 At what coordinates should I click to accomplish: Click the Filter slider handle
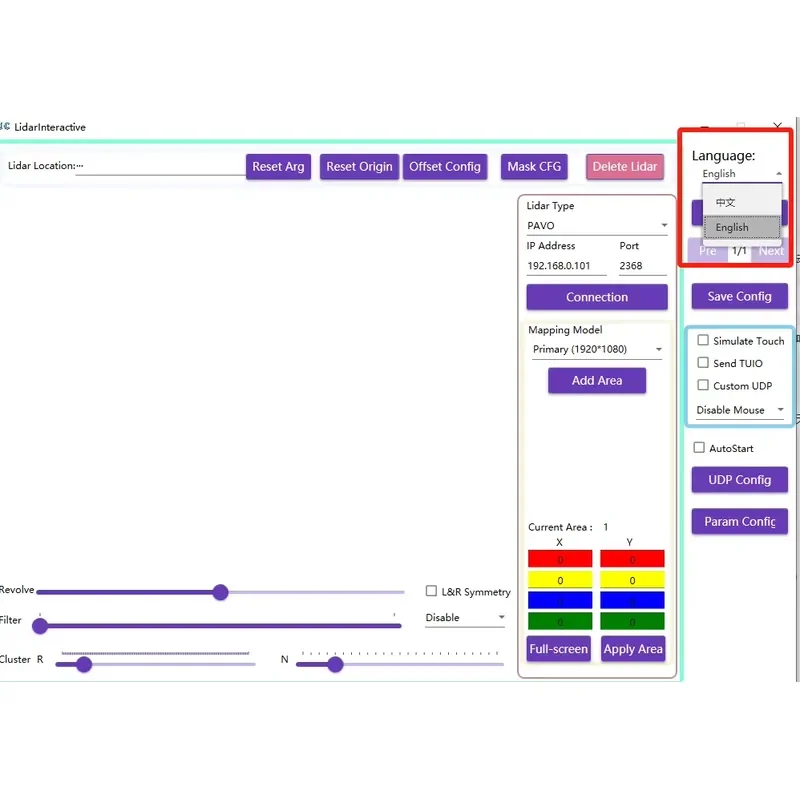(x=40, y=626)
